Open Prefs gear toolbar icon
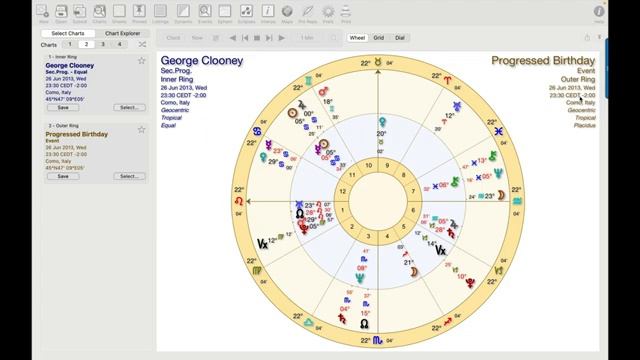The width and height of the screenshot is (640, 360). [328, 12]
